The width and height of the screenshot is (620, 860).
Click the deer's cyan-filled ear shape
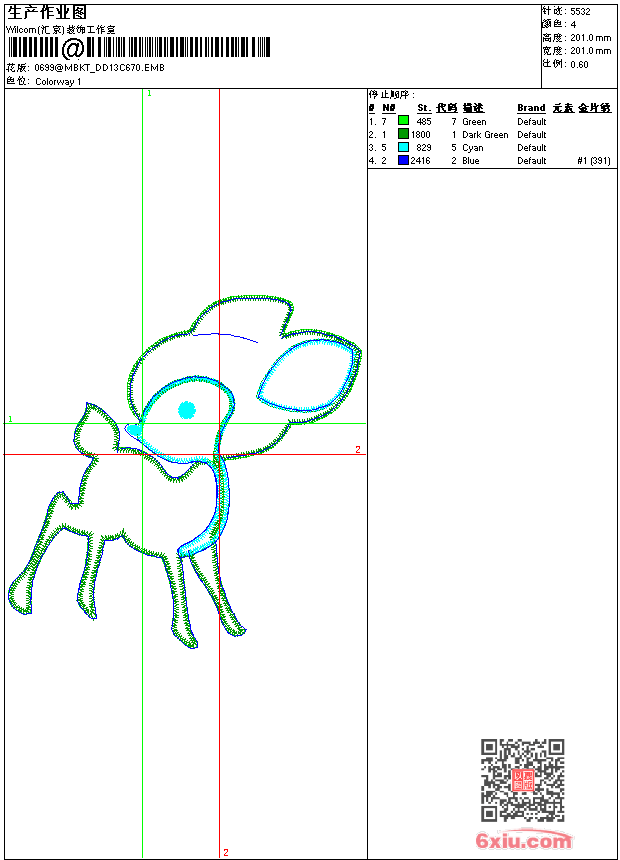(x=307, y=375)
